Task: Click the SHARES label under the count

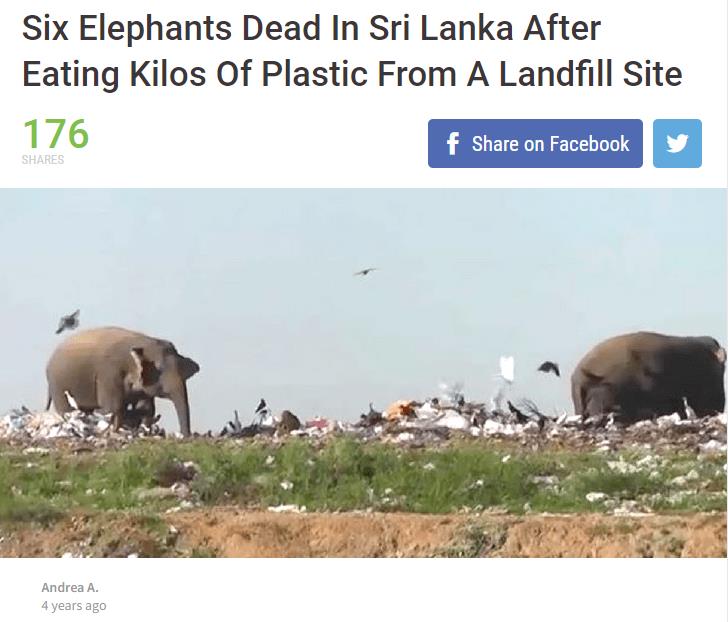Action: pos(43,160)
